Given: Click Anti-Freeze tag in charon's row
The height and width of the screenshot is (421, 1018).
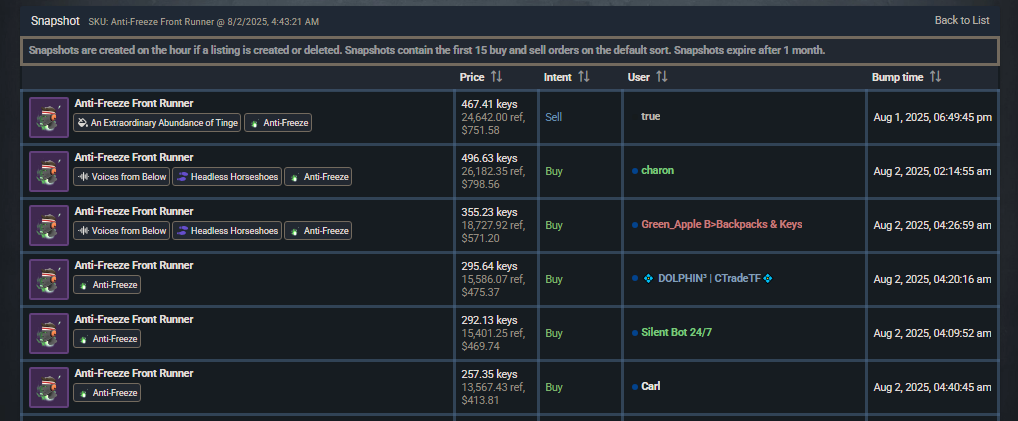Looking at the screenshot, I should [318, 177].
